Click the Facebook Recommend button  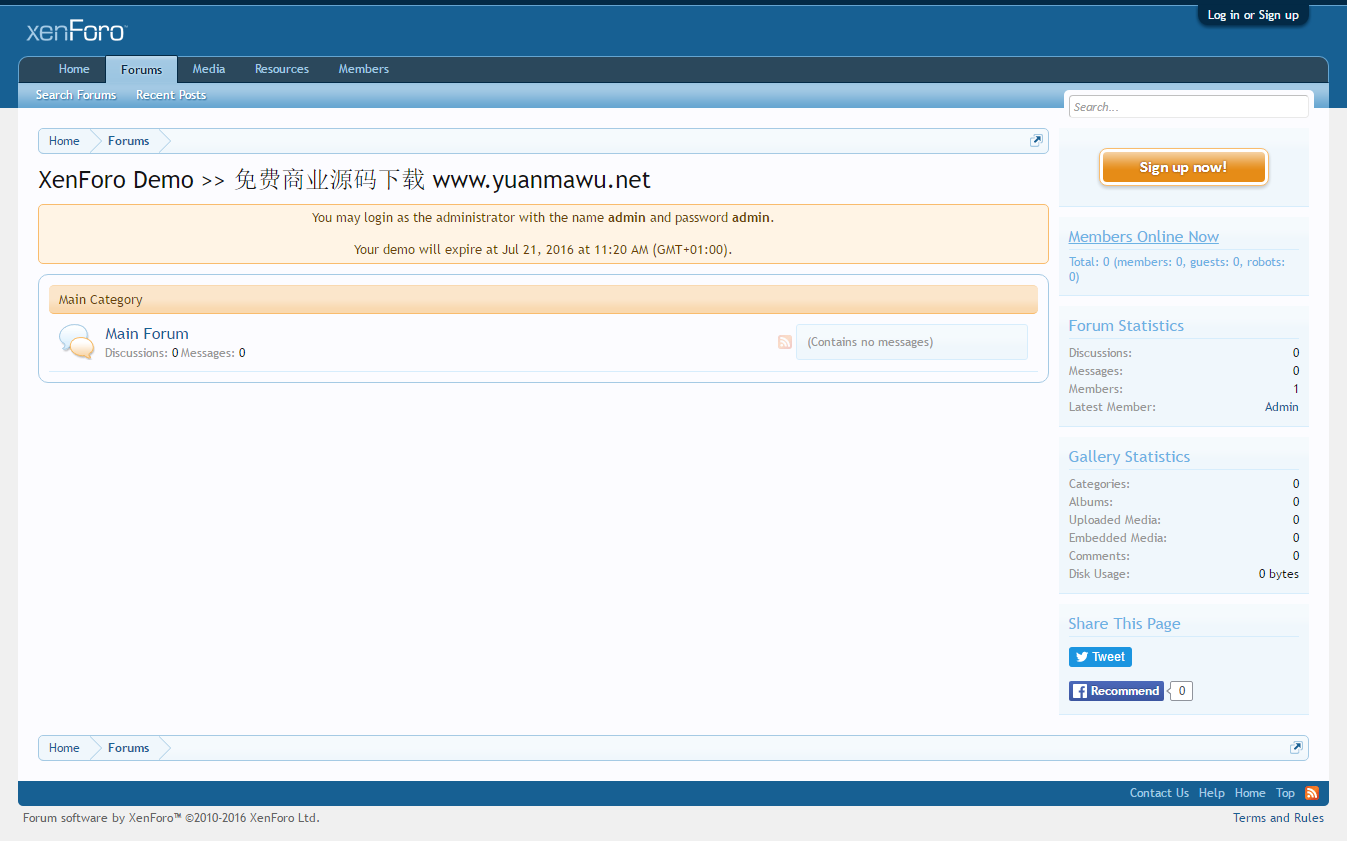pyautogui.click(x=1116, y=691)
